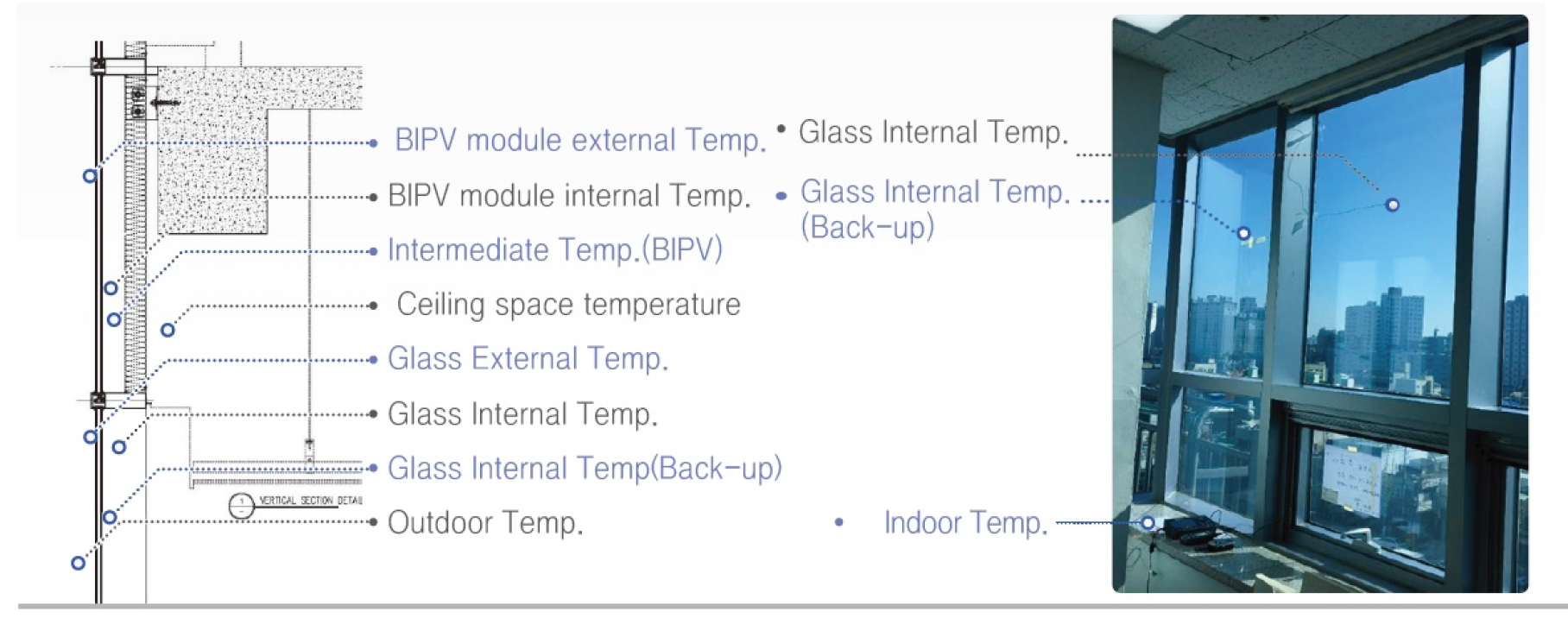Viewport: 1568px width, 618px height.
Task: Click the Glass External Temp. label
Action: pyautogui.click(x=528, y=359)
